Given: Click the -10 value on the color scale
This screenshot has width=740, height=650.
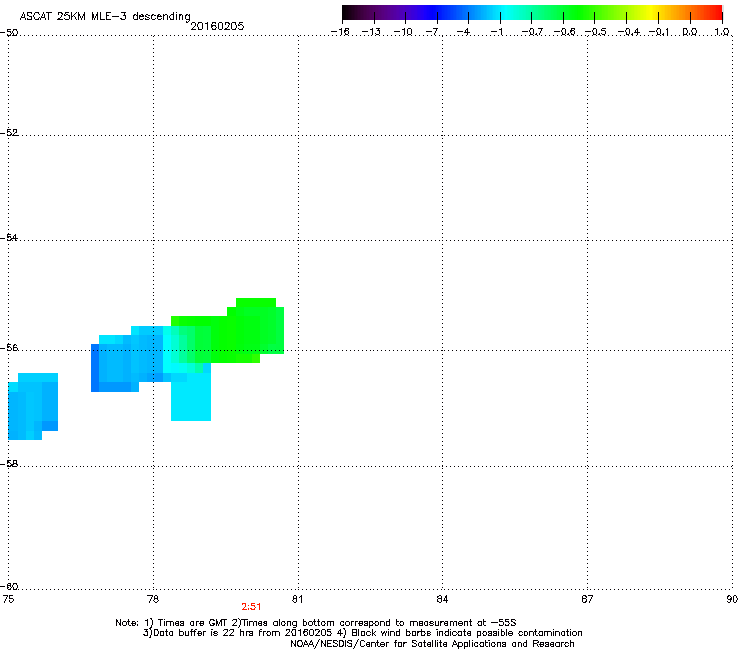Looking at the screenshot, I should 403,32.
